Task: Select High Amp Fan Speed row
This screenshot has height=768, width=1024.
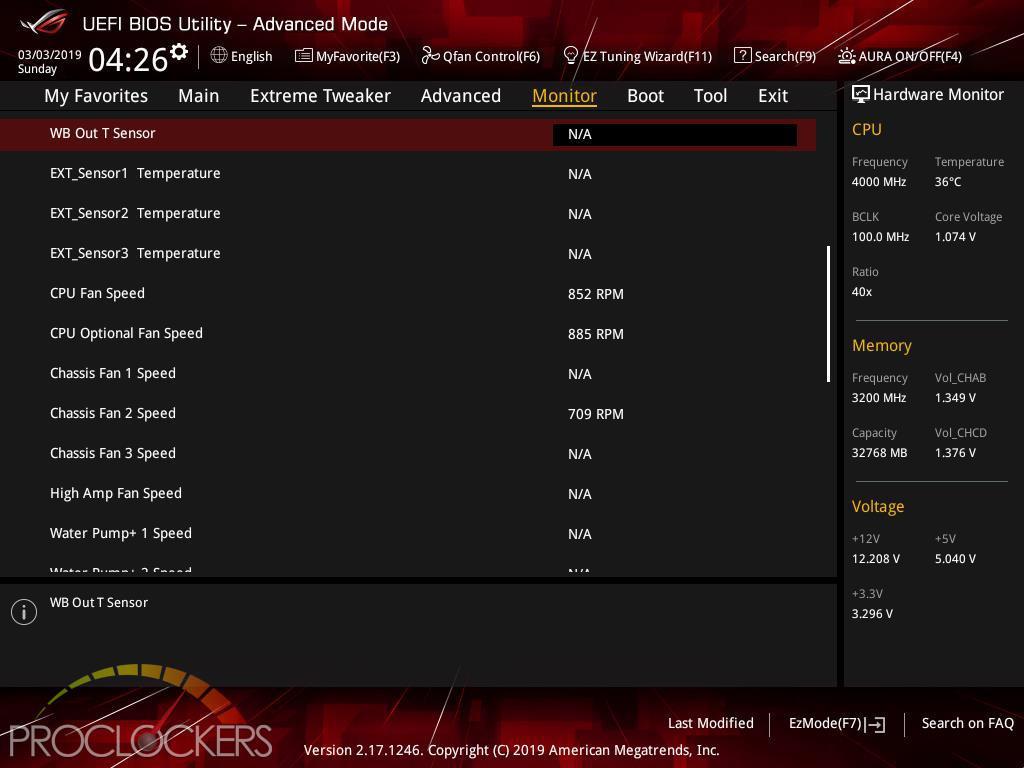Action: coord(408,494)
